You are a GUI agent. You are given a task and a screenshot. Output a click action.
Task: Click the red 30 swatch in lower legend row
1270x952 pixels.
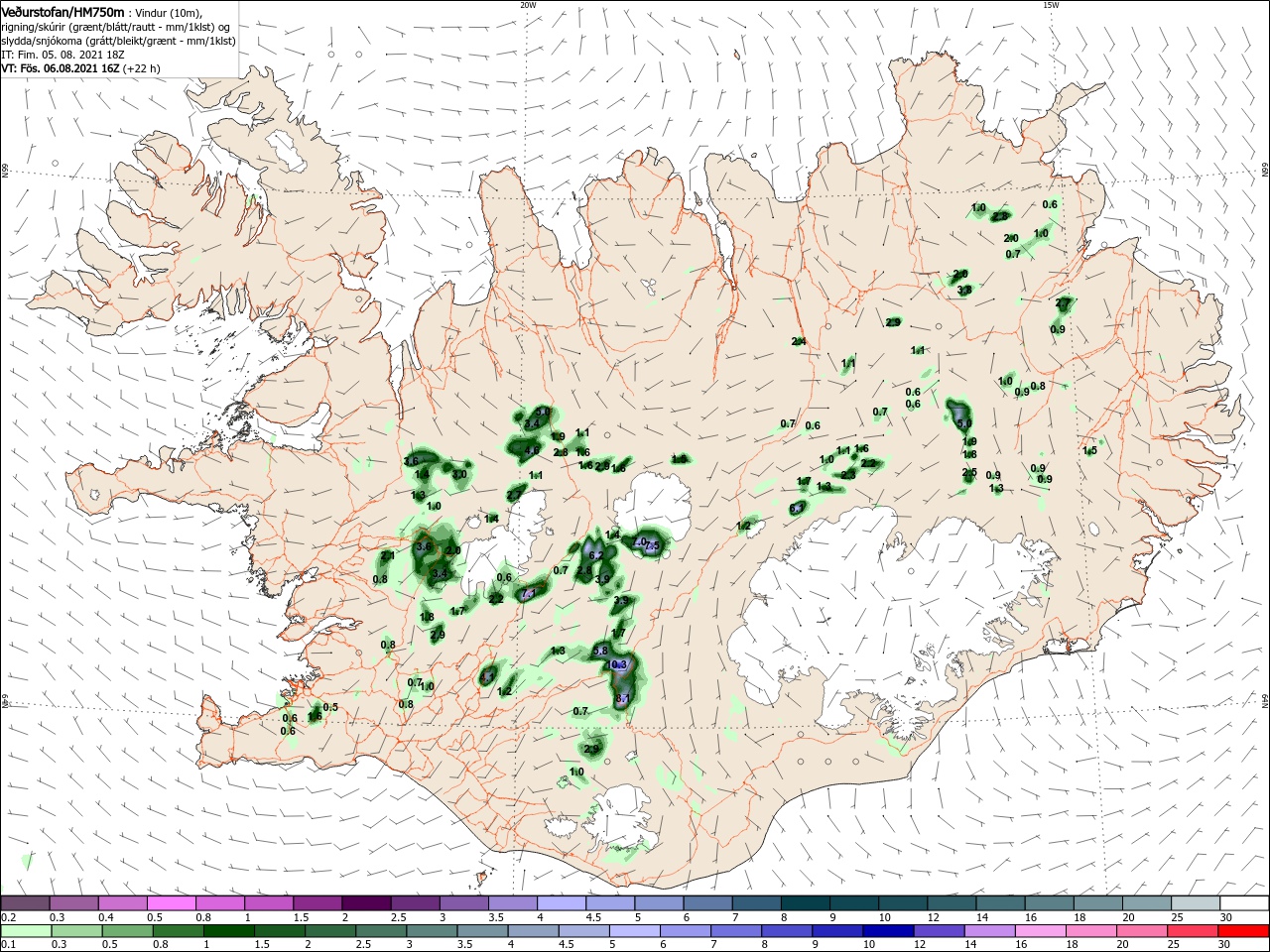1244,931
